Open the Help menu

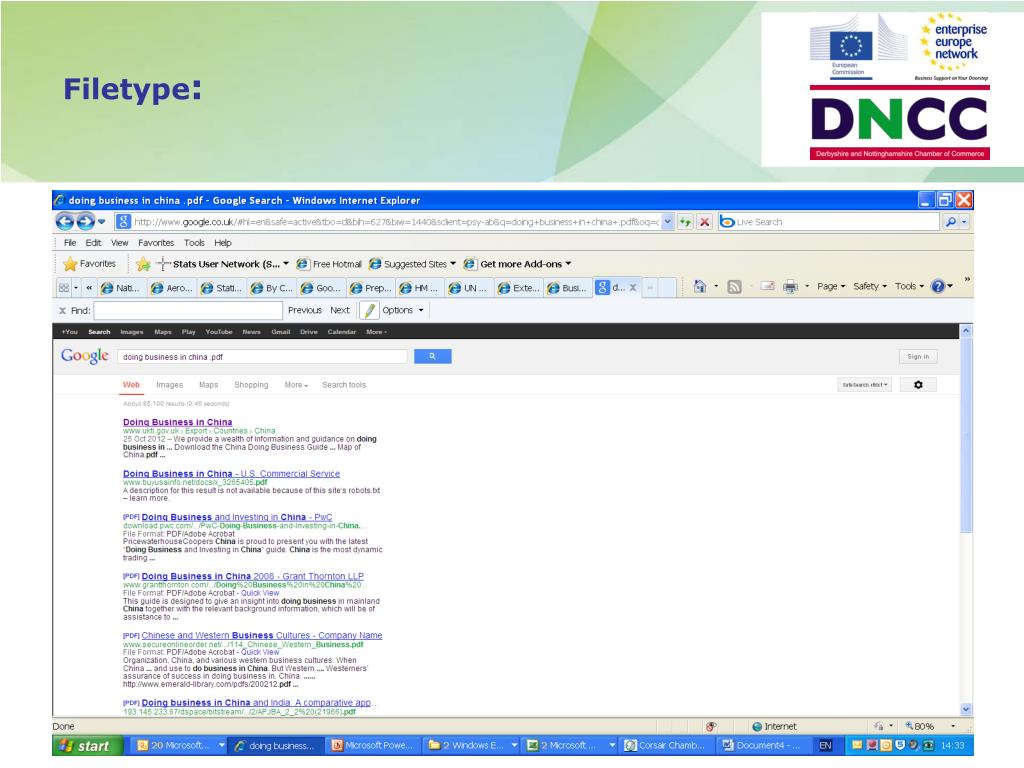coord(223,243)
